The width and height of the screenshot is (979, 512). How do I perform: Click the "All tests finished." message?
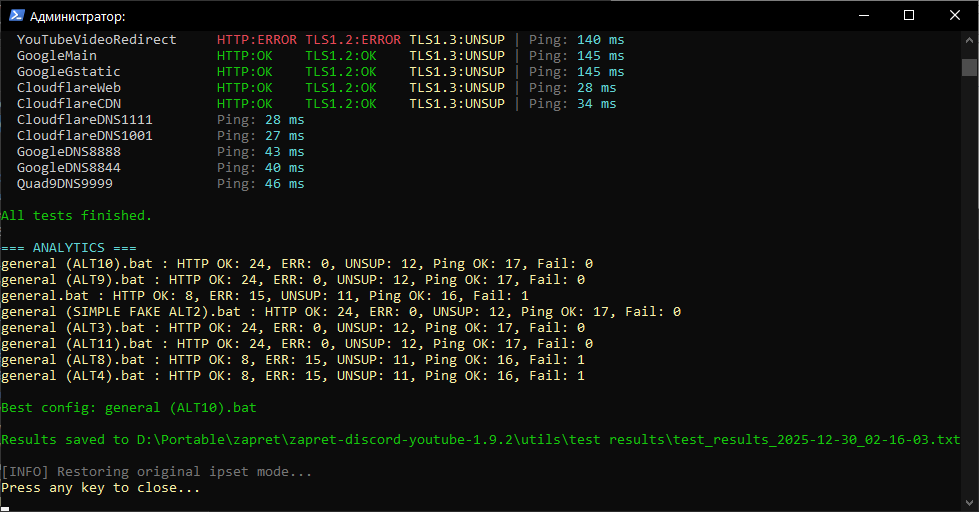77,215
